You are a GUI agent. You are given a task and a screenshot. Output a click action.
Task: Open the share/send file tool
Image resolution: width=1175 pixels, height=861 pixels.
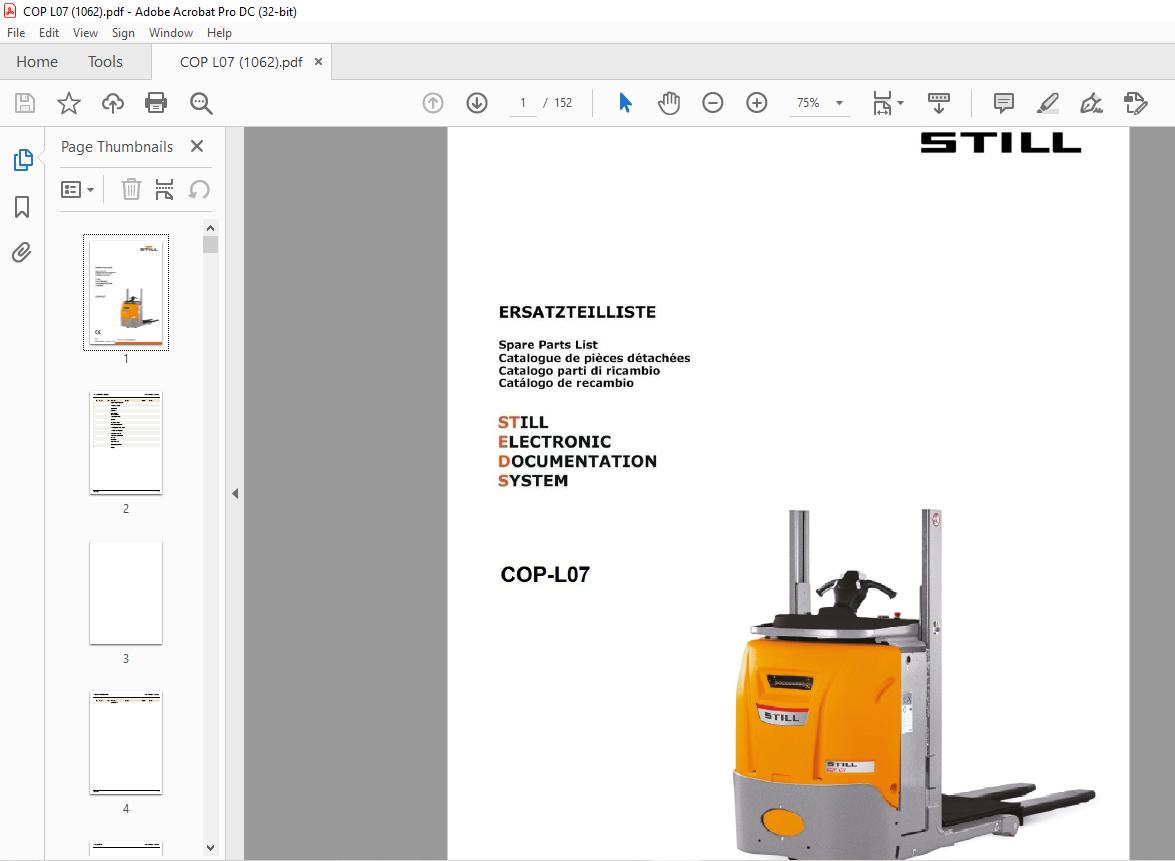pos(1135,103)
